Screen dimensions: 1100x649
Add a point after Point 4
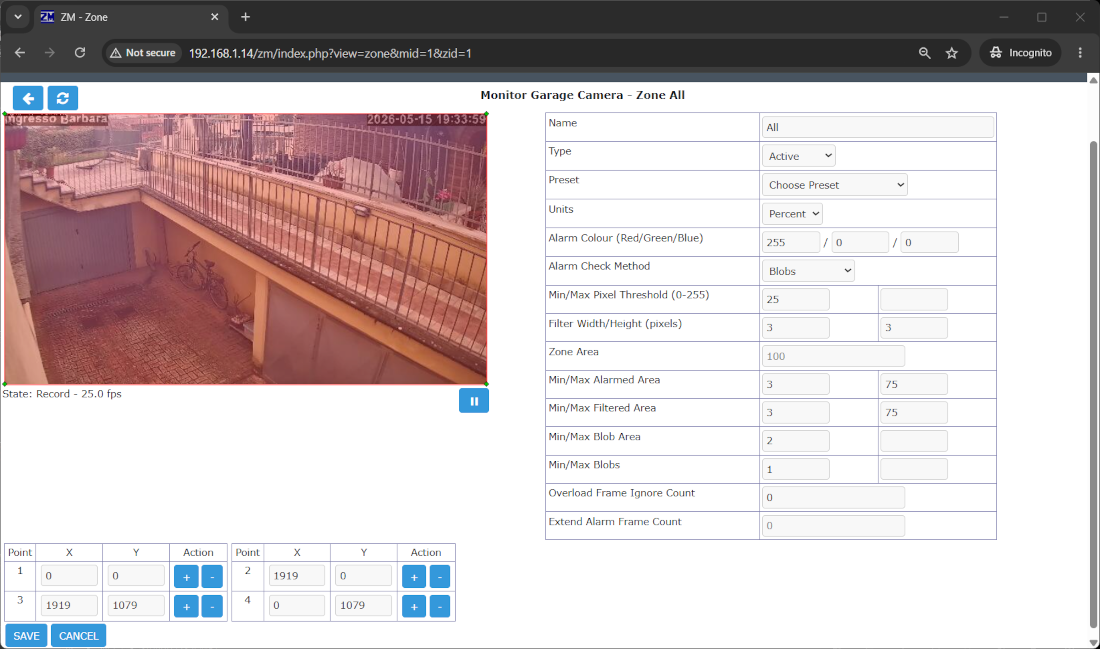[414, 606]
